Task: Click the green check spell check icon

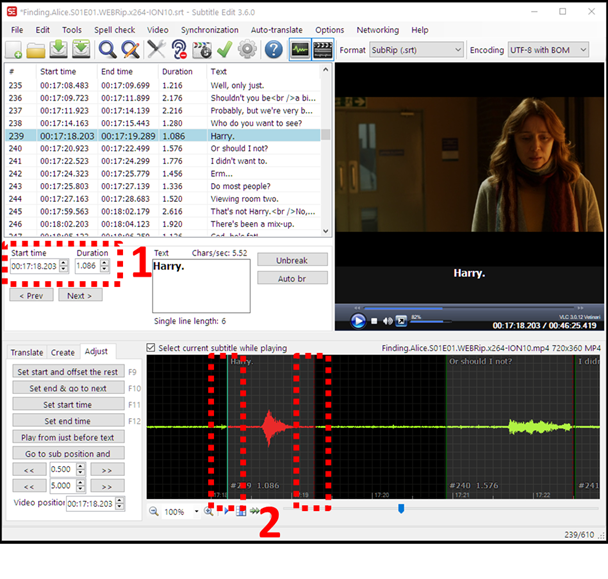Action: [224, 50]
